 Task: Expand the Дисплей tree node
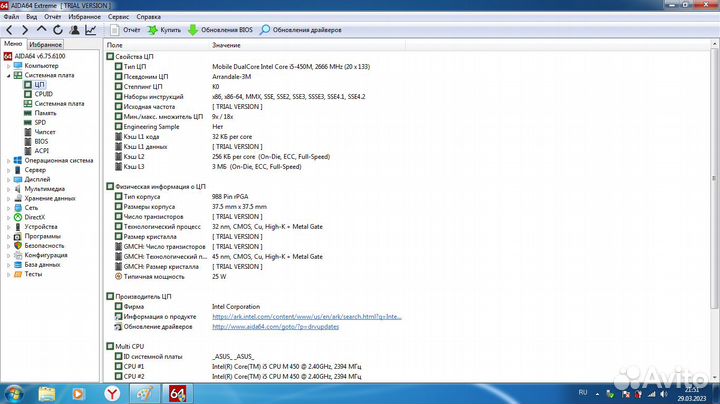click(9, 180)
